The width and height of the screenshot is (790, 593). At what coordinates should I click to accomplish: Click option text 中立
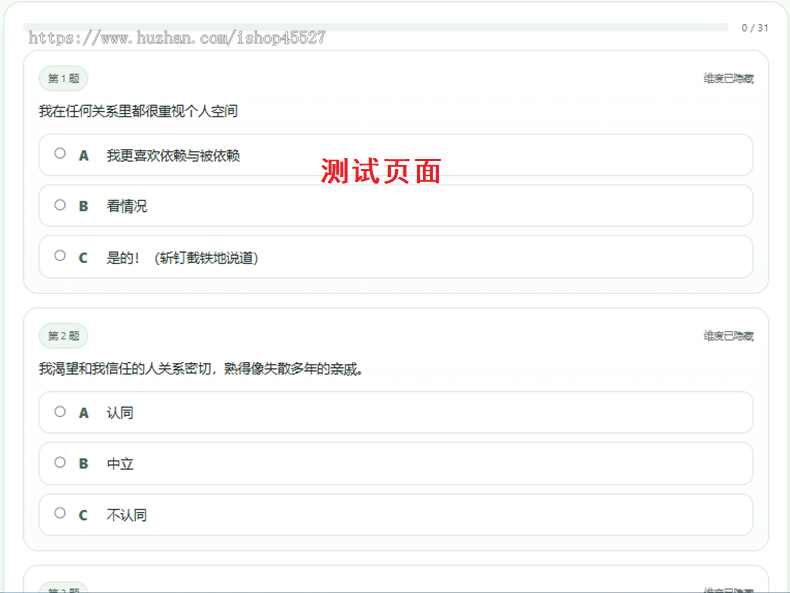(120, 464)
